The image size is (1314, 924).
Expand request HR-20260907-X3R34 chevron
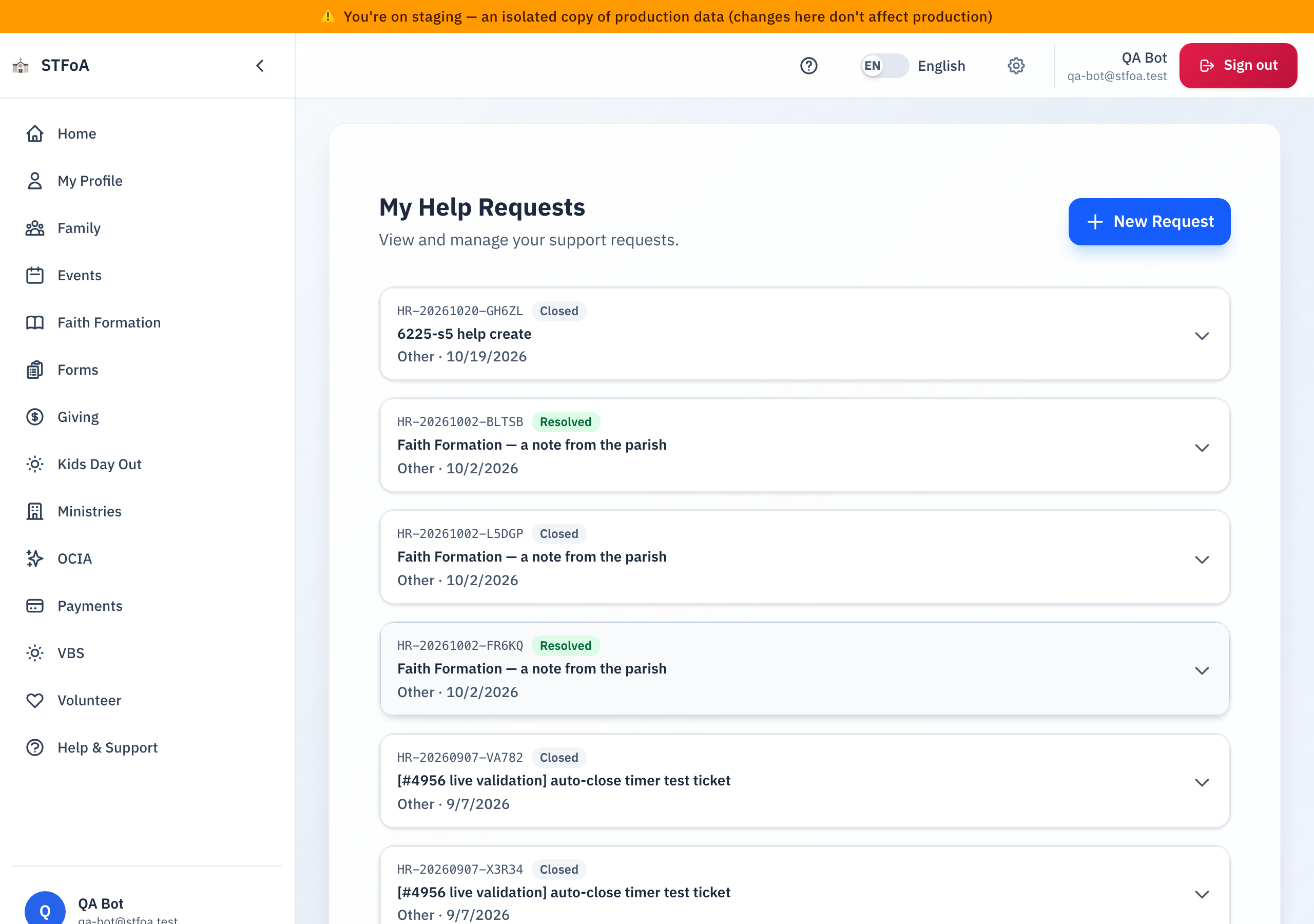(x=1202, y=894)
